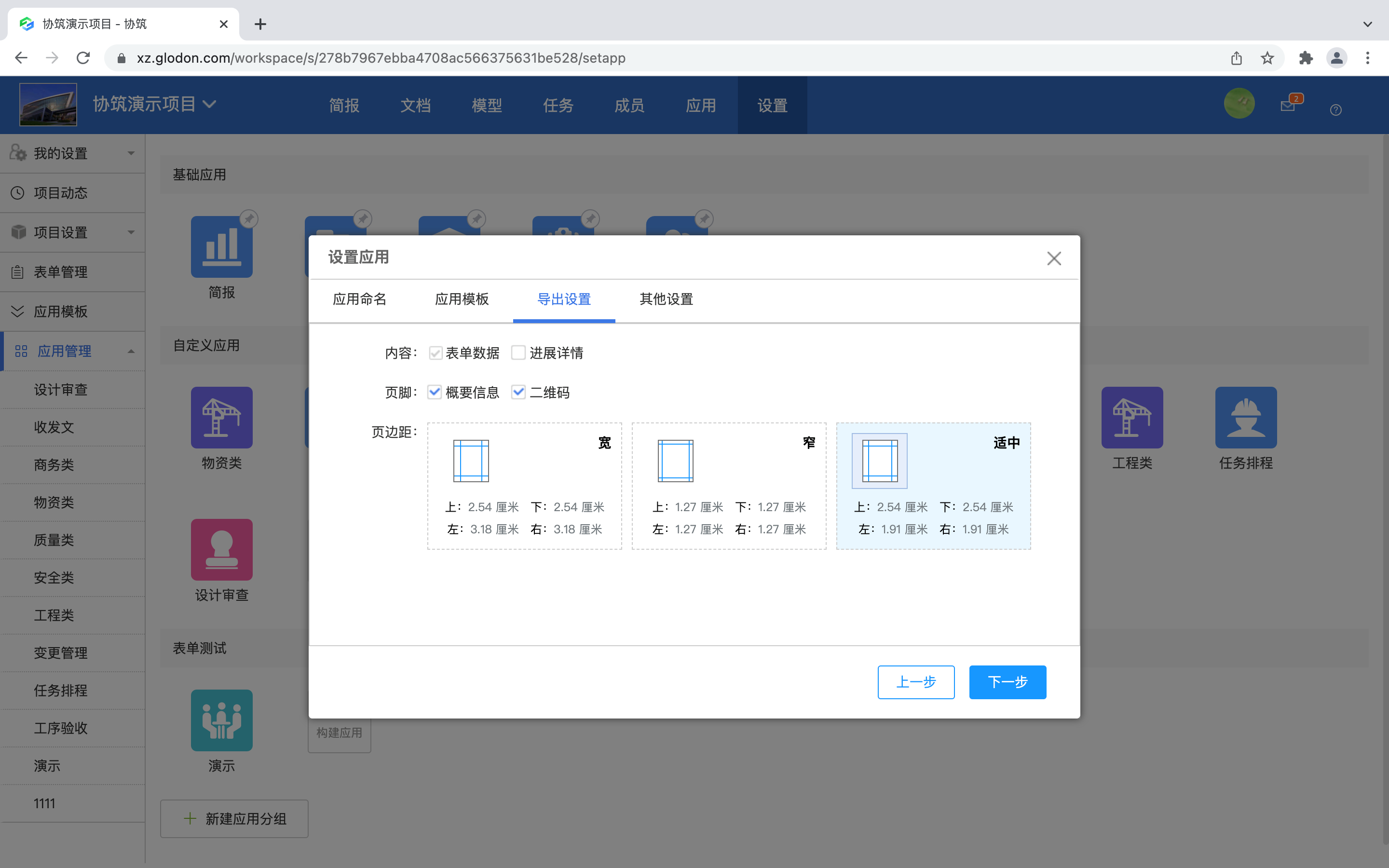Open the 简报 bar chart app icon
1389x868 pixels.
point(221,247)
